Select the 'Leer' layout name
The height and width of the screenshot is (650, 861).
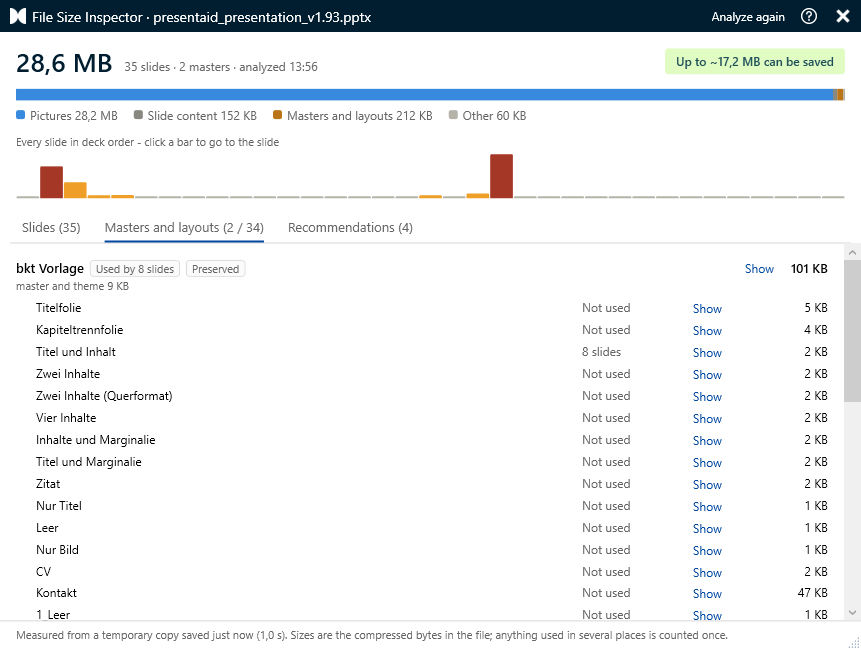click(x=47, y=528)
